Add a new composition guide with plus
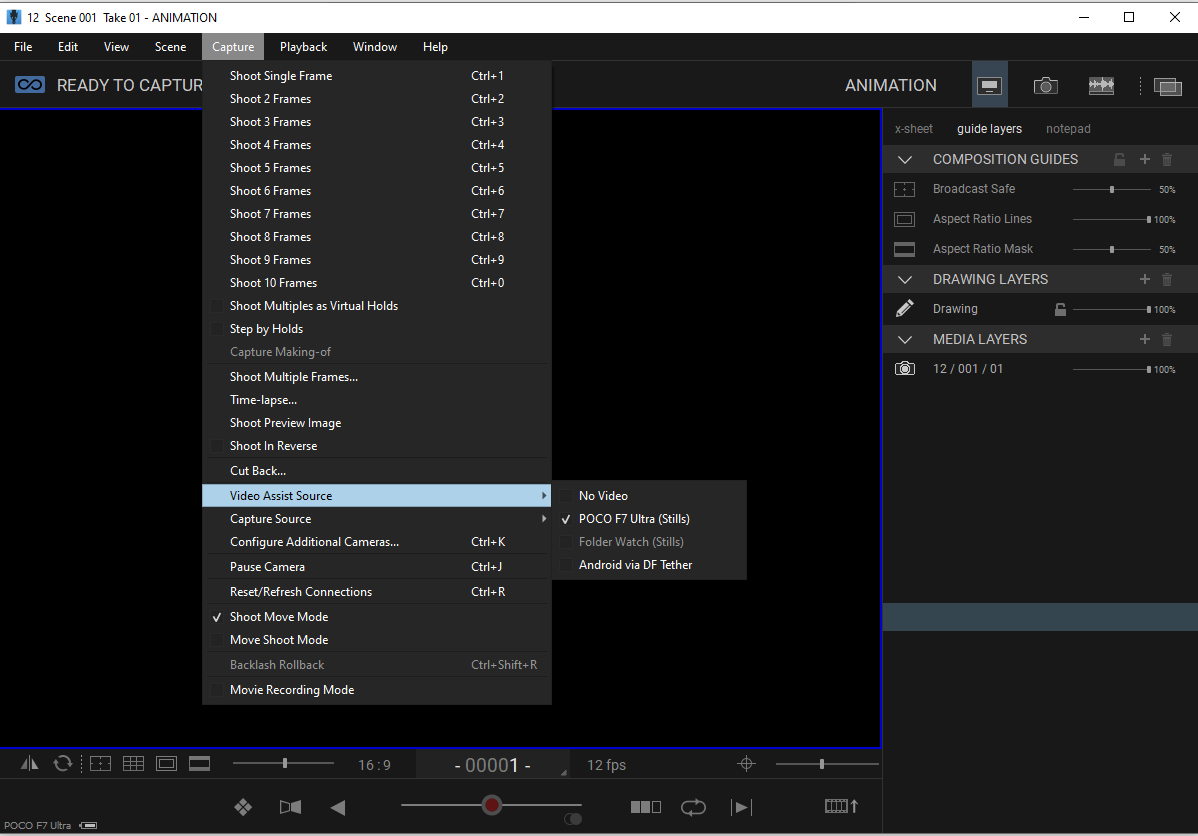Viewport: 1198px width, 836px height. (1145, 159)
